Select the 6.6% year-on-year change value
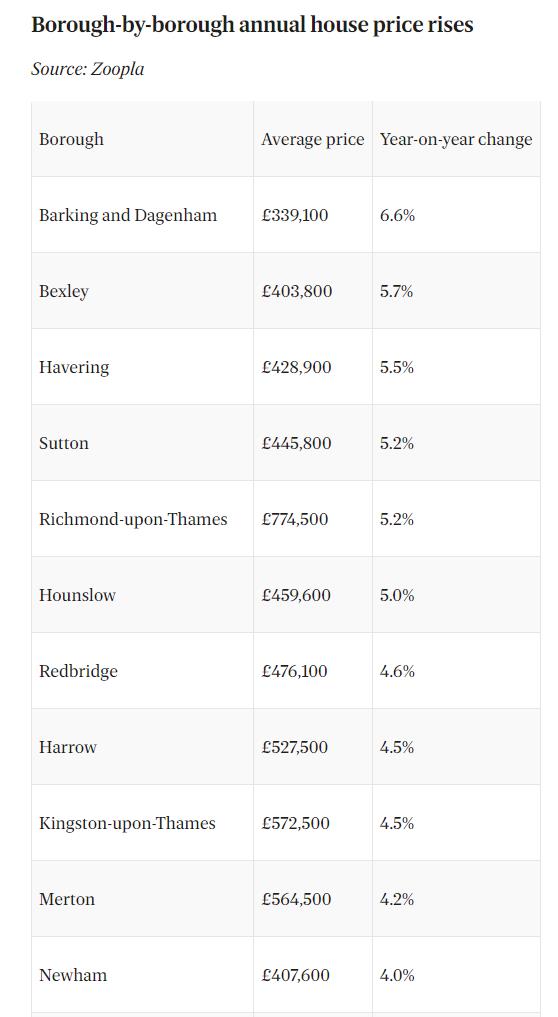The width and height of the screenshot is (558, 1017). tap(397, 215)
